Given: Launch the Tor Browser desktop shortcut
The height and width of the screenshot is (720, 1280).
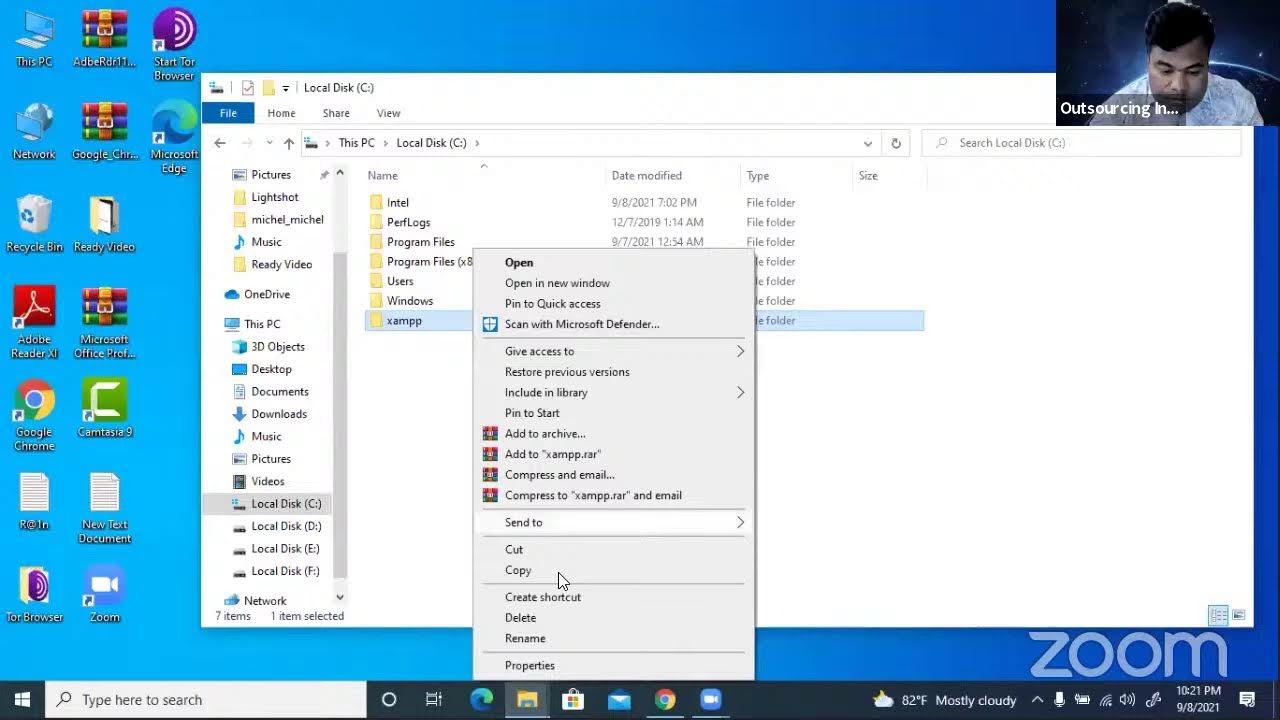Looking at the screenshot, I should tap(34, 594).
